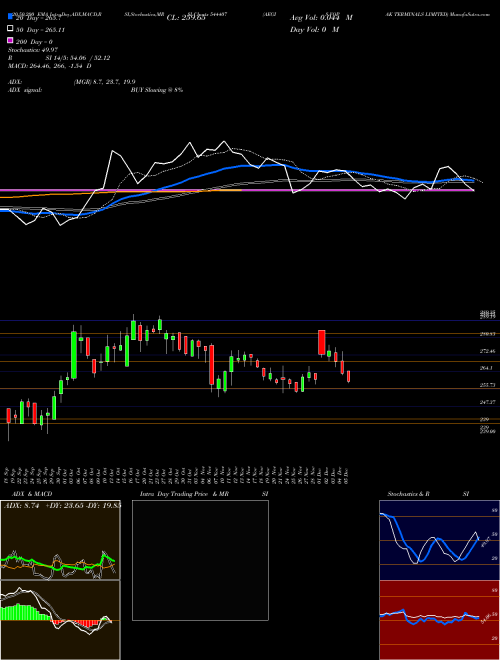Viewport: 500px width, 660px height.
Task: Click the white 50 Day legend swatch
Action: (x=11, y=29)
